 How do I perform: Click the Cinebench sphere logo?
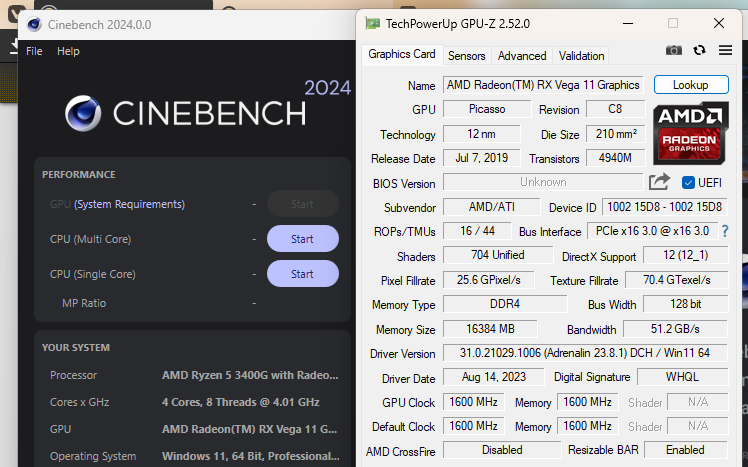point(83,113)
